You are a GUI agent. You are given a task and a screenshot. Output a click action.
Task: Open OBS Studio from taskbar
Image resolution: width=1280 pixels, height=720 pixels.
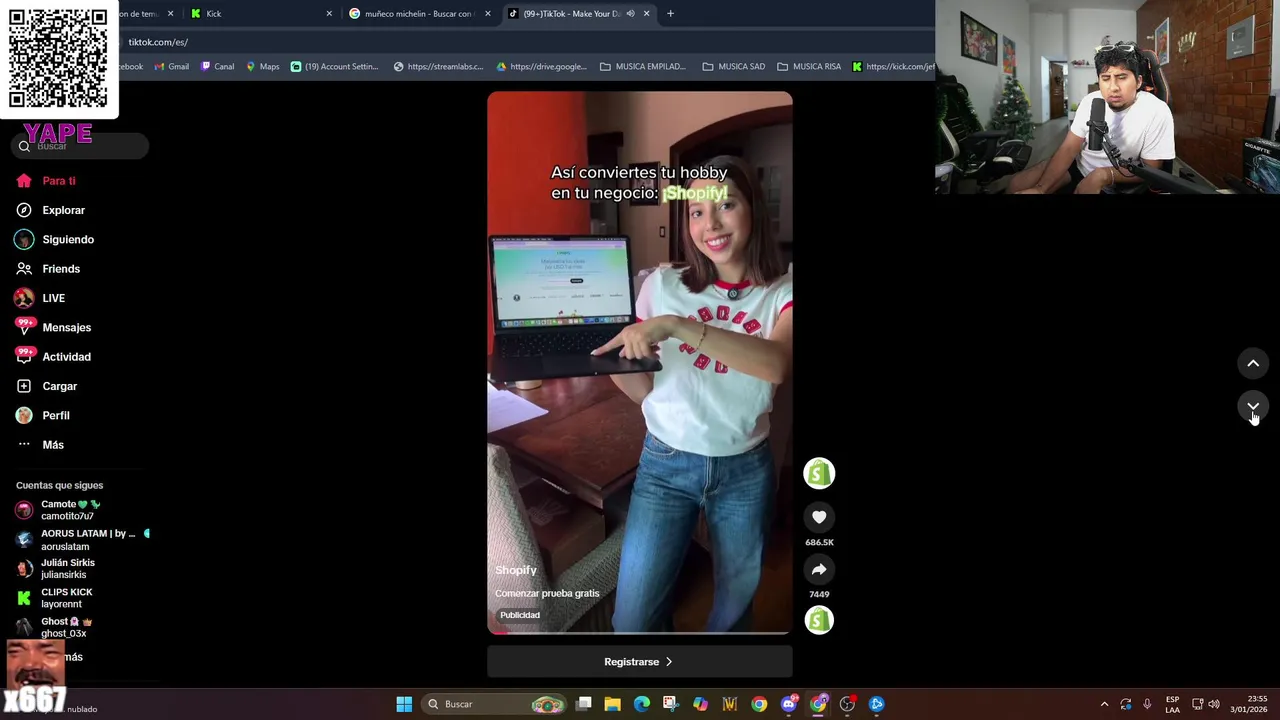[x=847, y=704]
